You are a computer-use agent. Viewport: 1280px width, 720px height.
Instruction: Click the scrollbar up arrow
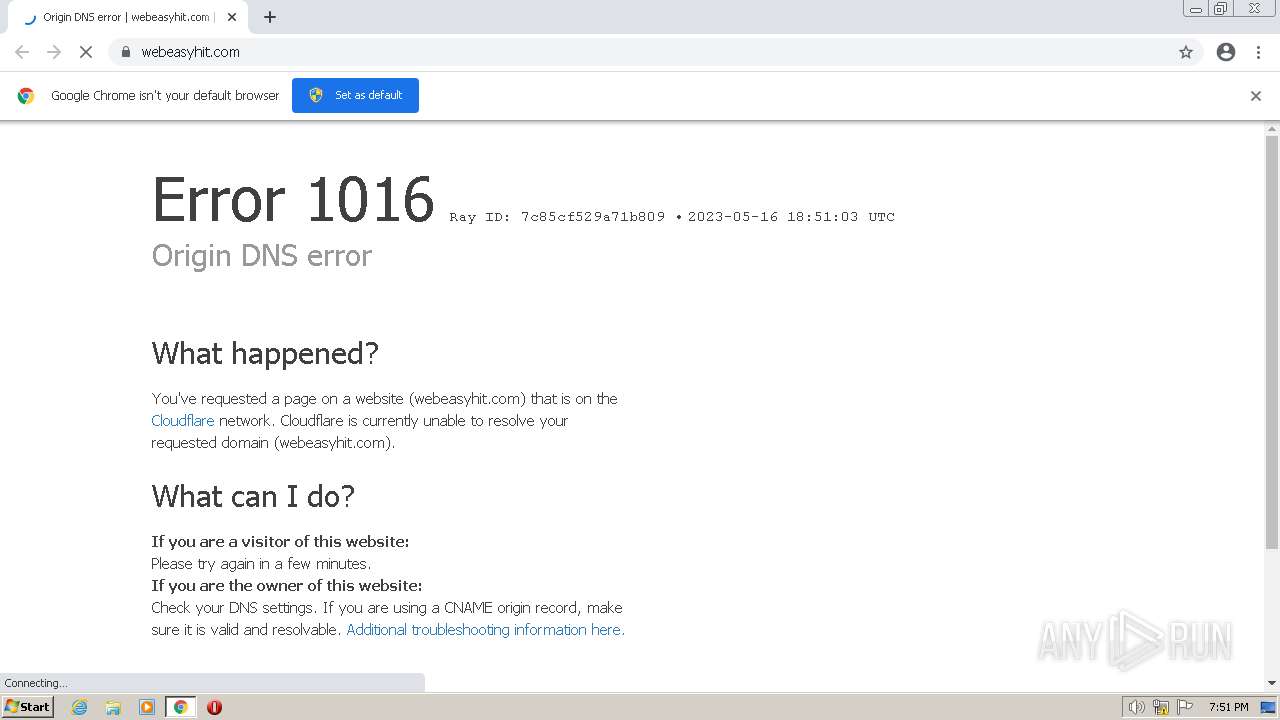pos(1272,129)
